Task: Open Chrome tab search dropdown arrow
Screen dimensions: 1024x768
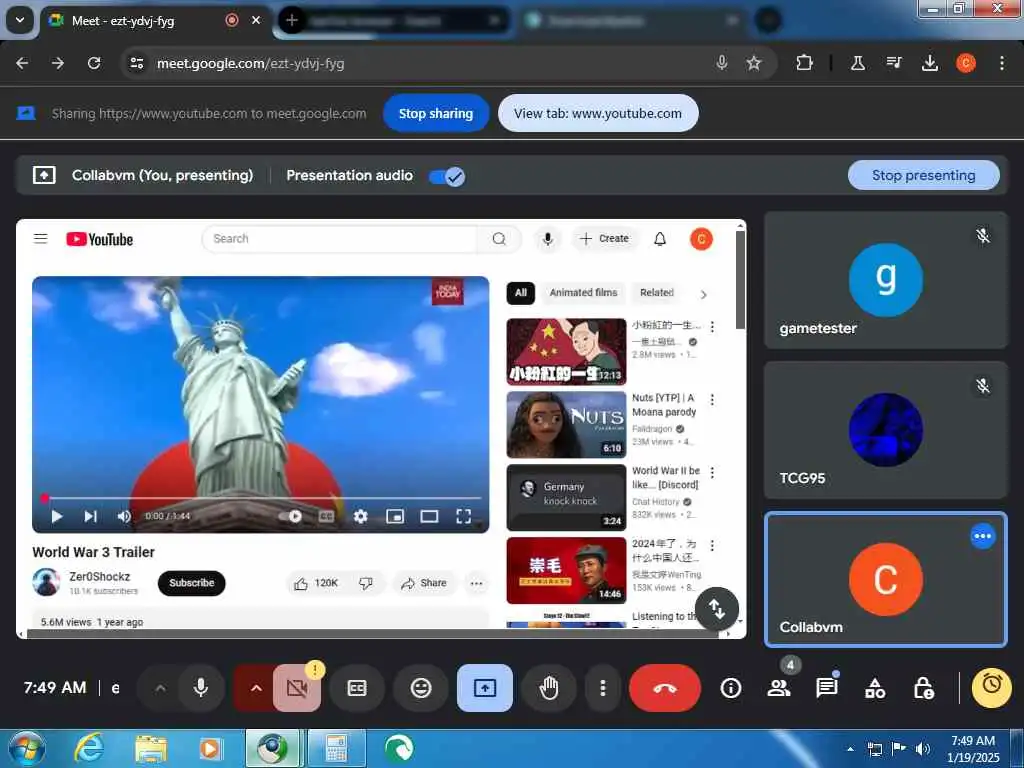Action: pos(20,20)
